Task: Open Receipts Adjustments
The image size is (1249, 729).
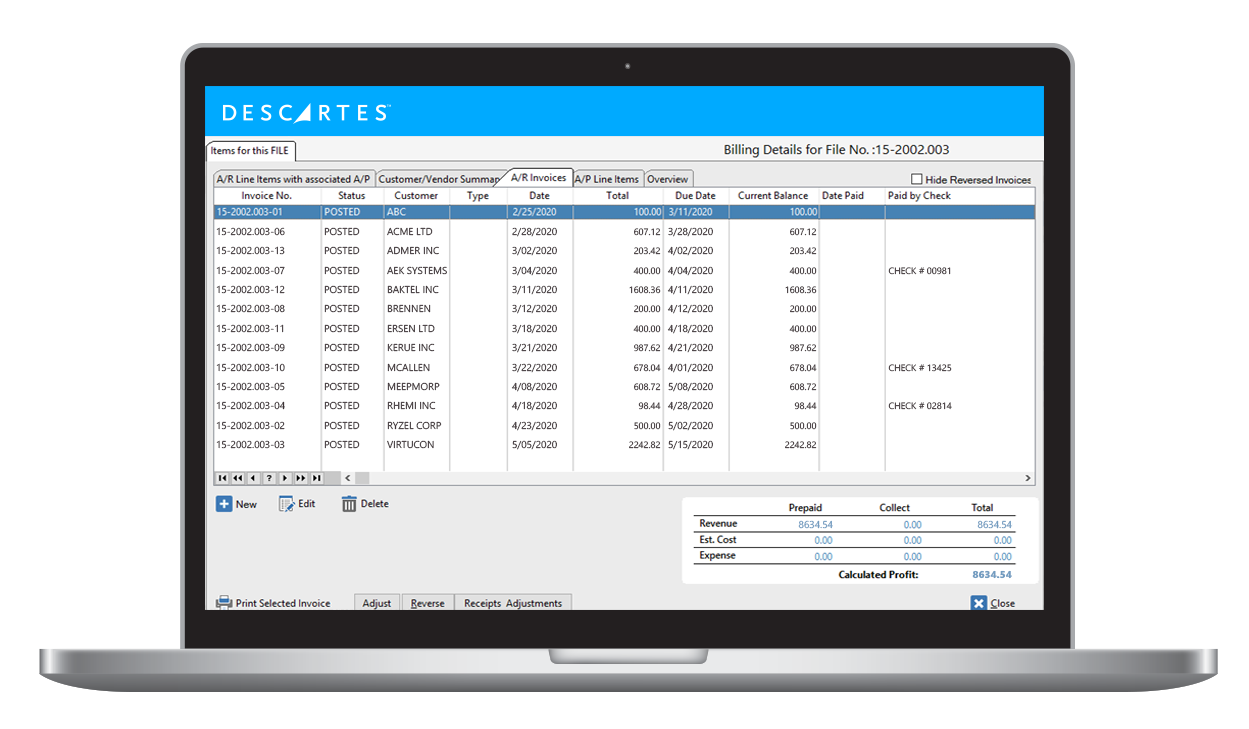Action: pos(513,603)
